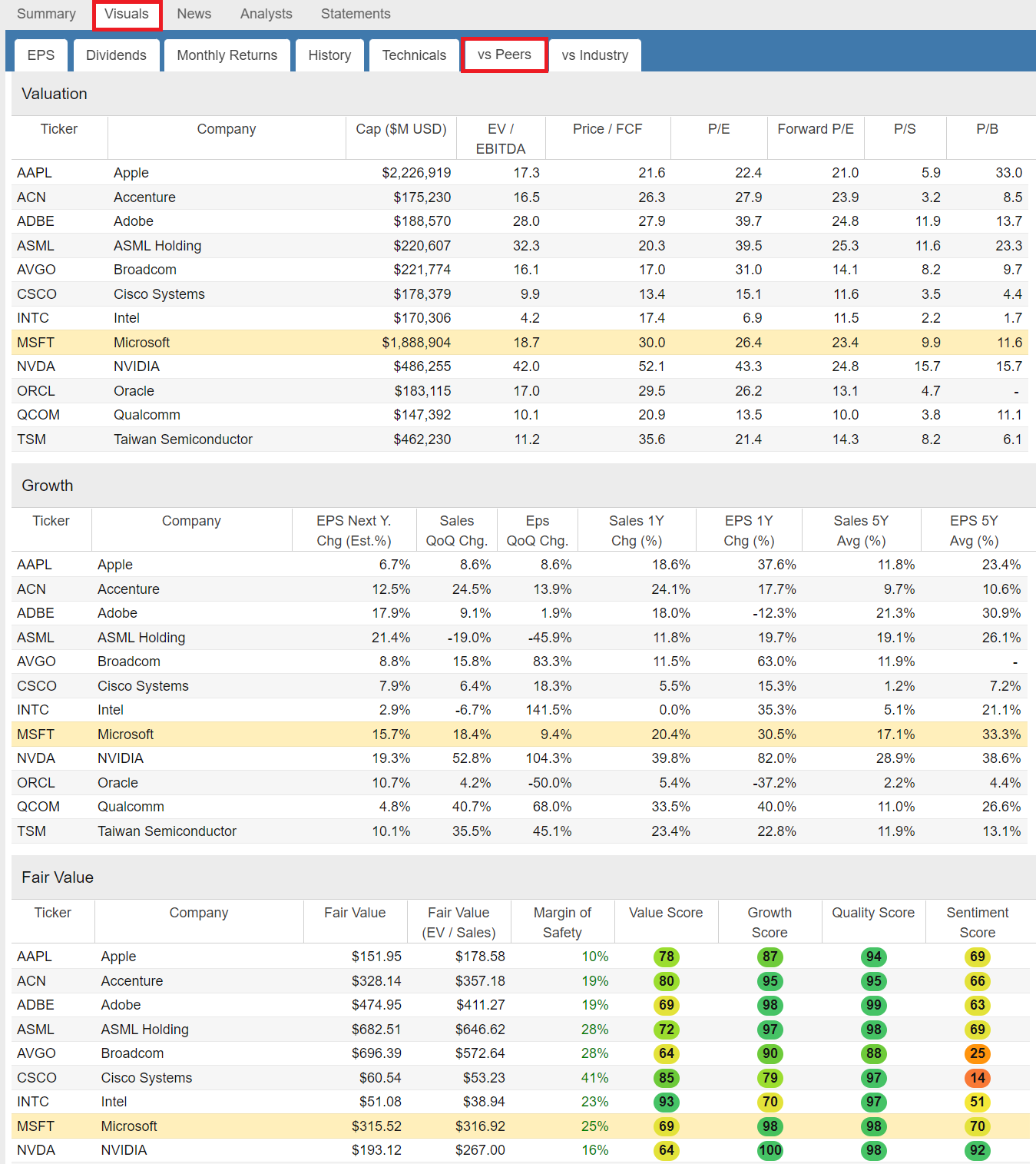Open the History sub-tab

click(329, 55)
